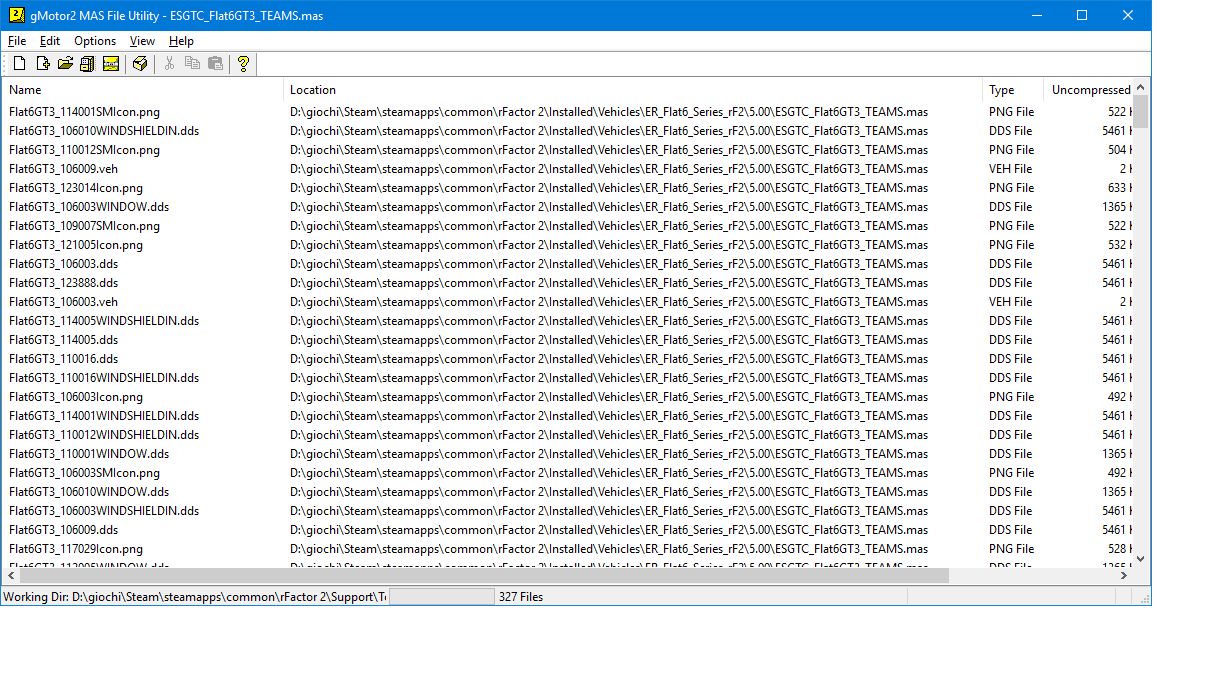The image size is (1210, 681).
Task: Select file Flat6GT3_110012SMIcon.png
Action: click(x=84, y=150)
